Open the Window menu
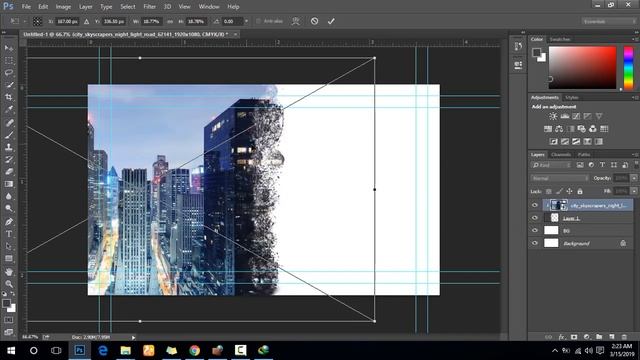The height and width of the screenshot is (360, 640). [209, 7]
